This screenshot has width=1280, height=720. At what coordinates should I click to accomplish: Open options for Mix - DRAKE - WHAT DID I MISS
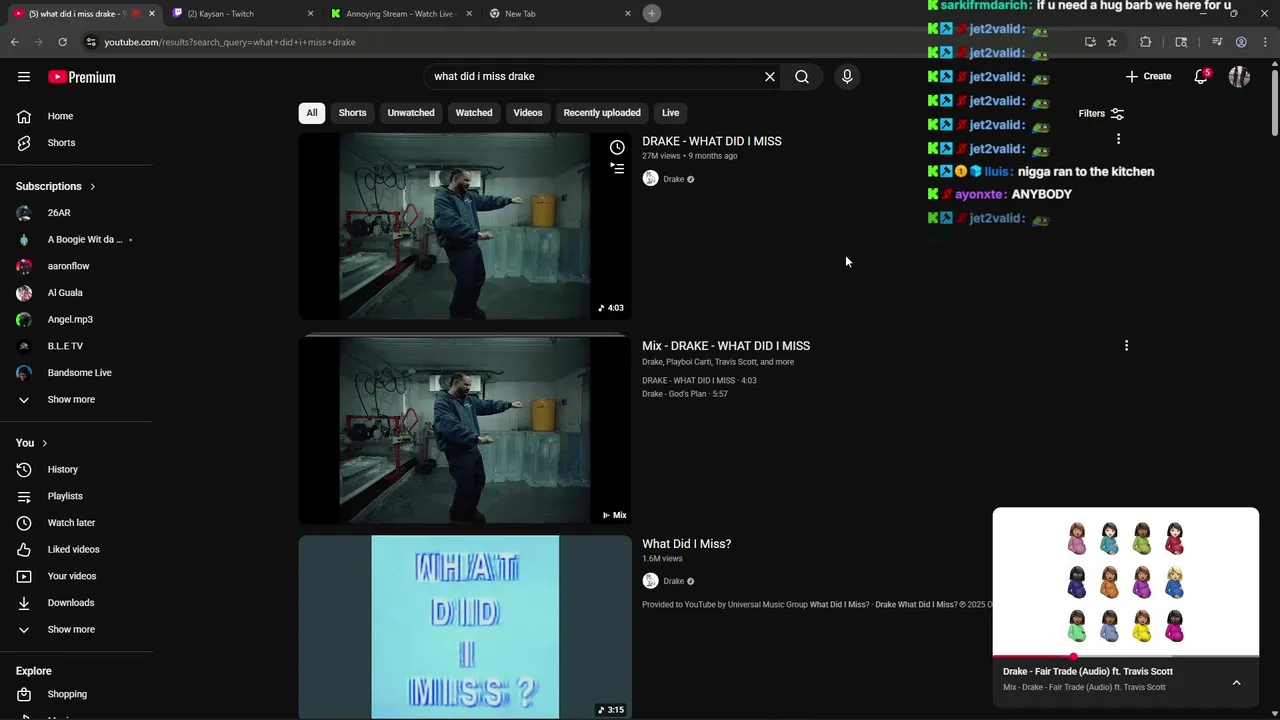[x=1126, y=346]
